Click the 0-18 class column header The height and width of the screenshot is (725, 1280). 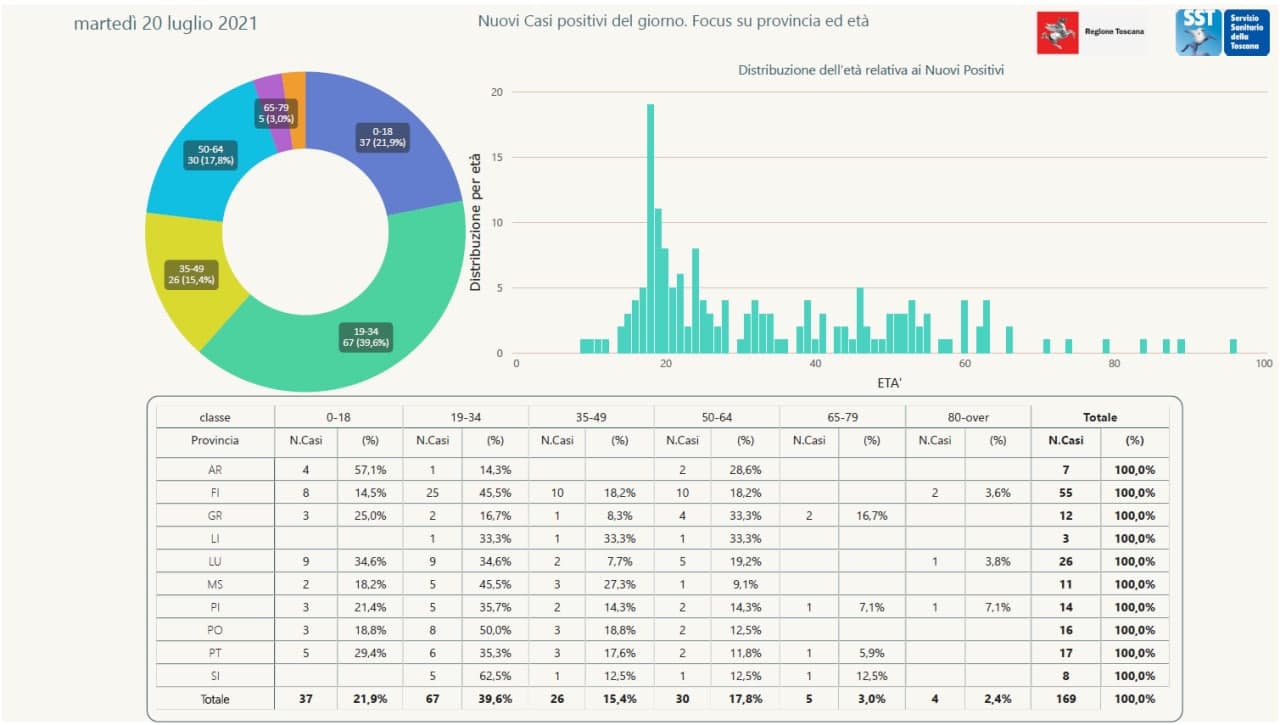338,417
